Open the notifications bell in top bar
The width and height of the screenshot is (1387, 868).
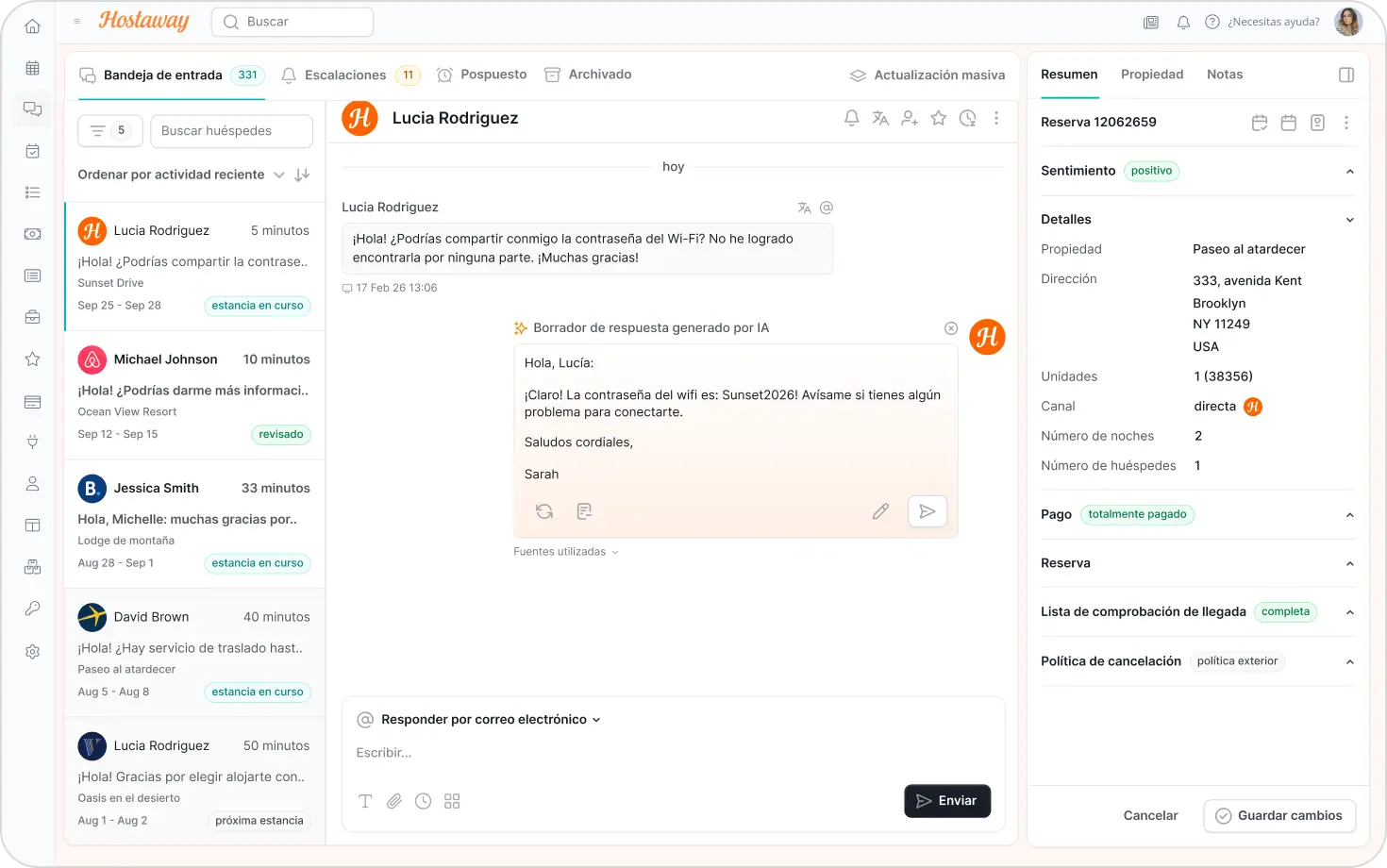1183,22
